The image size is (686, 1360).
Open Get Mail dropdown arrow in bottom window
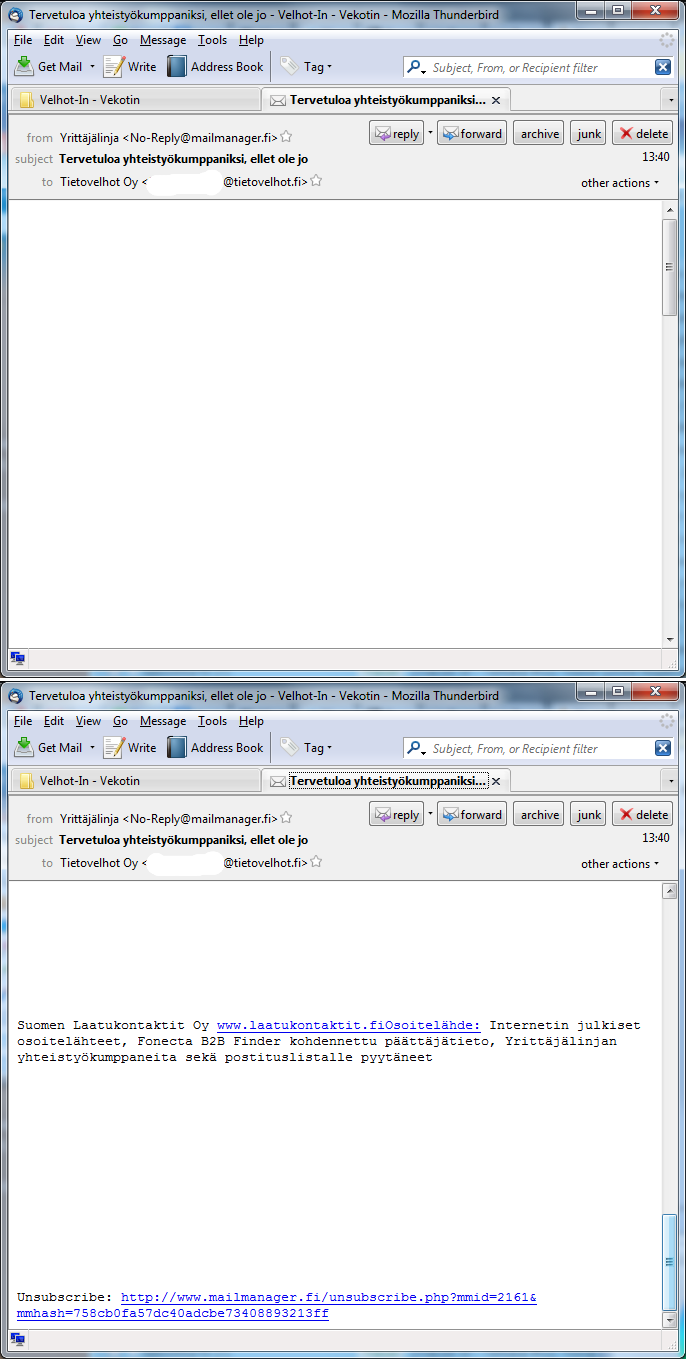(x=93, y=748)
